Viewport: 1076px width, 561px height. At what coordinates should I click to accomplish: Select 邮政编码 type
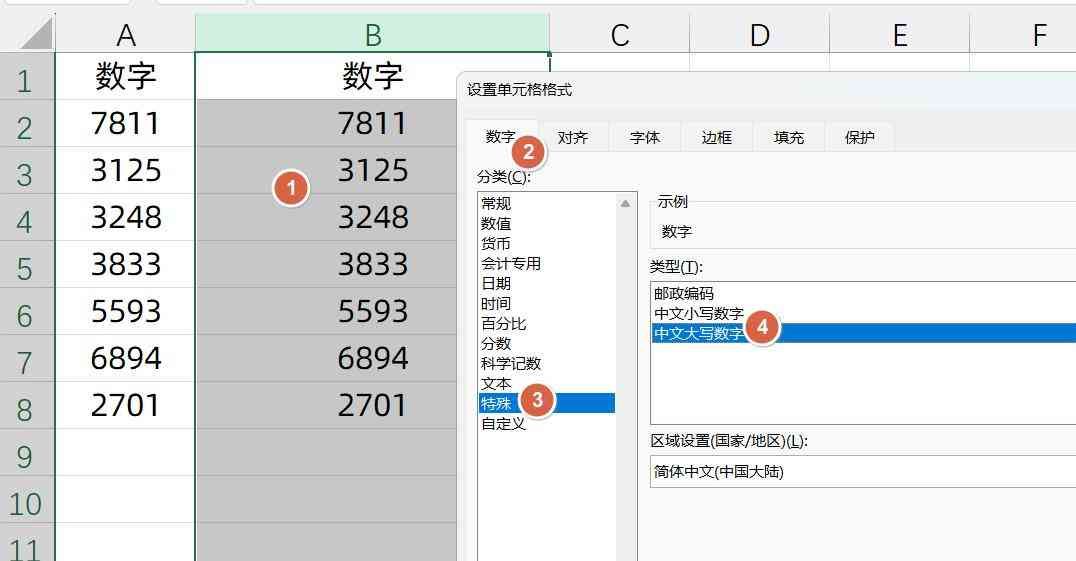[863, 294]
